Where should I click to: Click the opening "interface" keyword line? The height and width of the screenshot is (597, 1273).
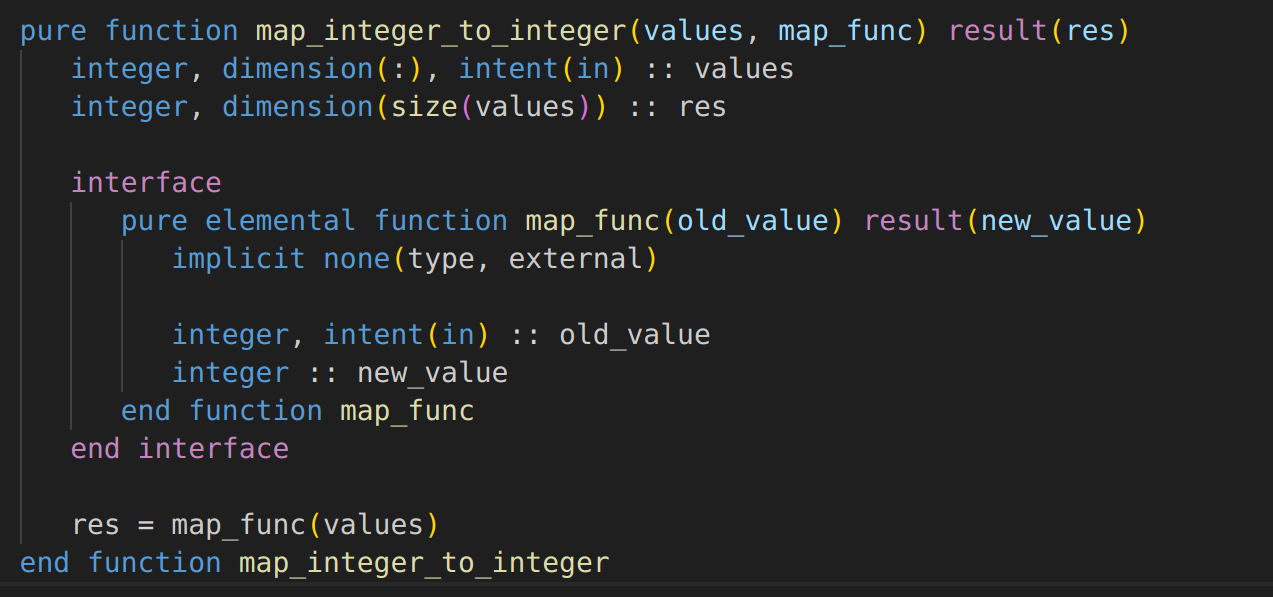pos(146,183)
